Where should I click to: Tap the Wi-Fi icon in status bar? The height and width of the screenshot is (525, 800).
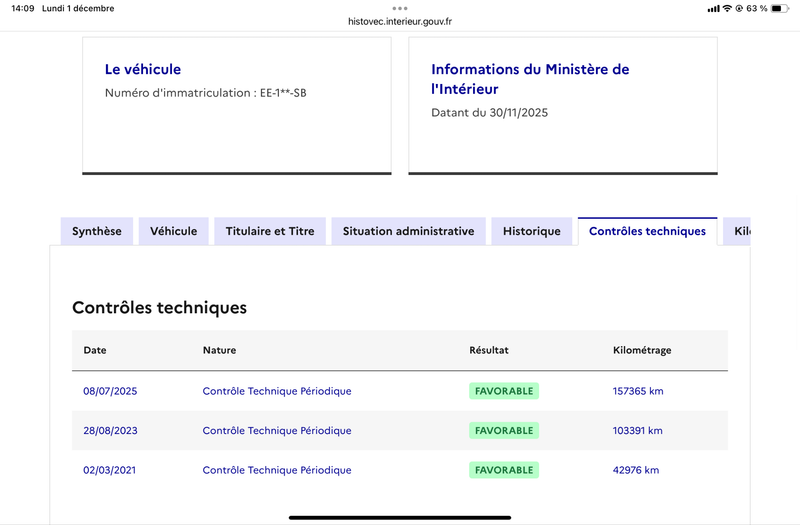(727, 8)
